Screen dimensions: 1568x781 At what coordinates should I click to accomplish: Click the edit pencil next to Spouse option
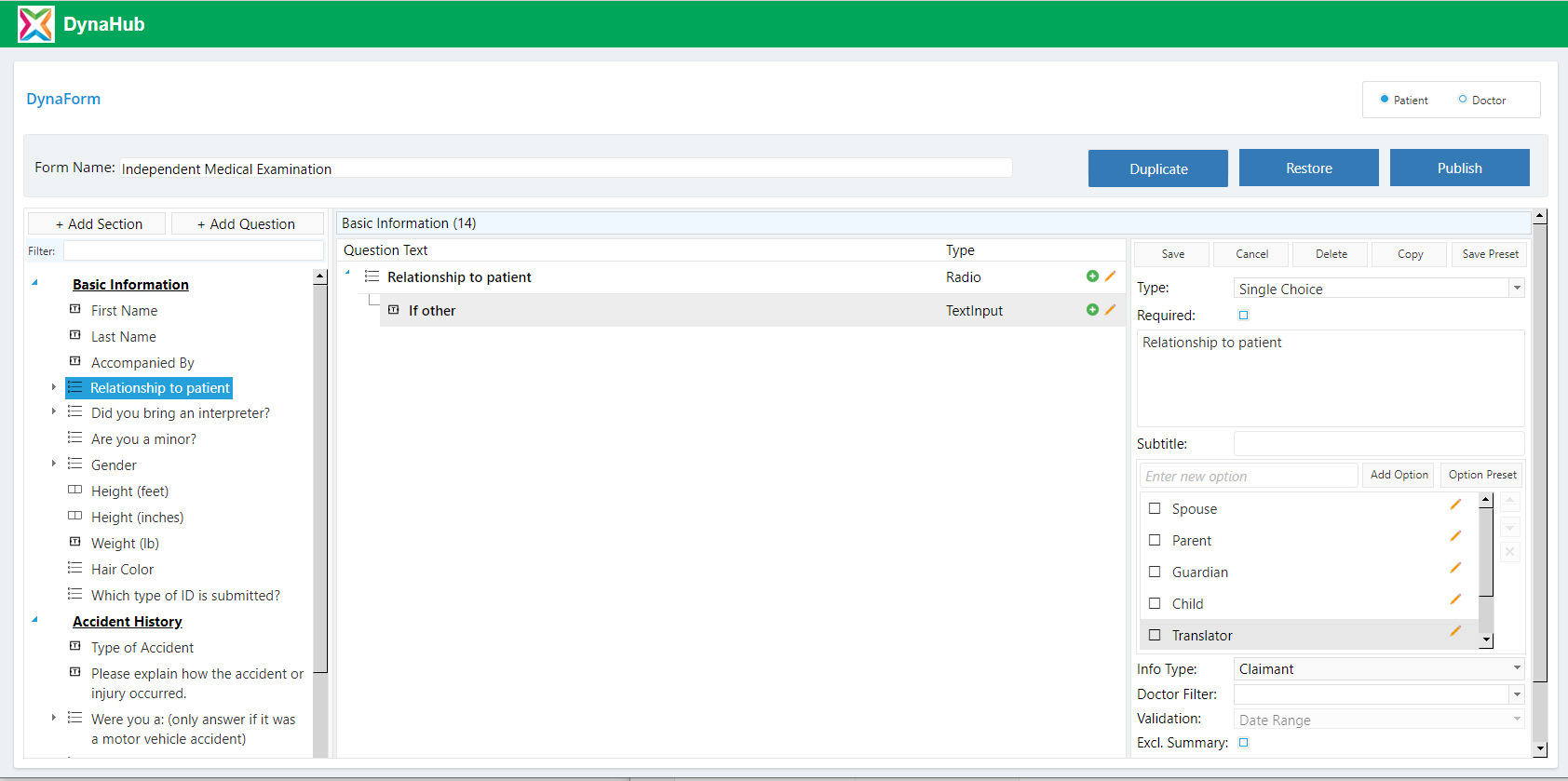[x=1455, y=505]
